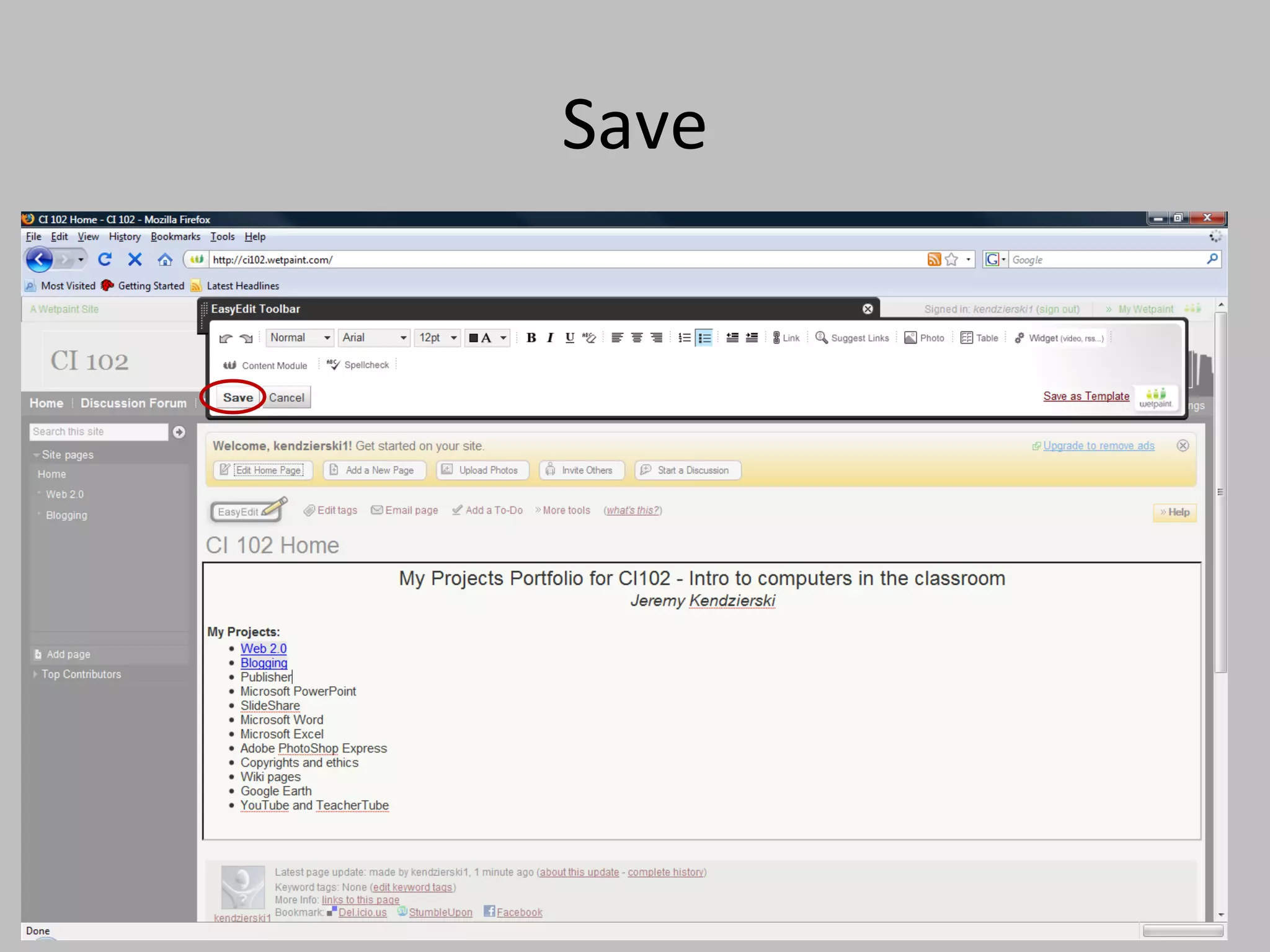Click the remove formatting eraser icon

coord(589,338)
